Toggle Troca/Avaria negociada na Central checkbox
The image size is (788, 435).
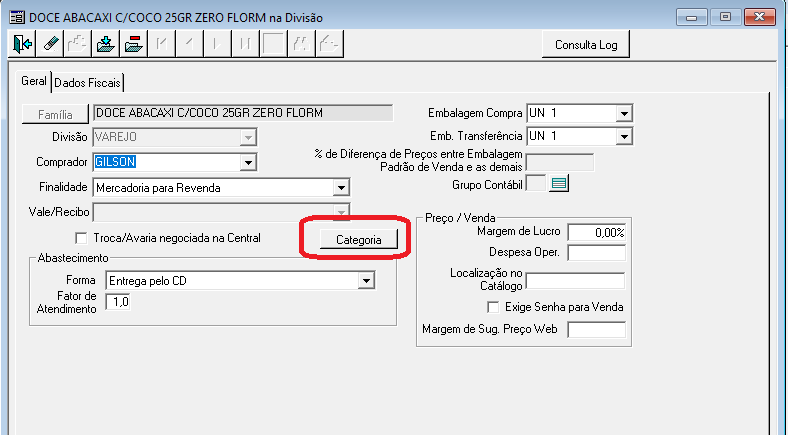click(80, 238)
